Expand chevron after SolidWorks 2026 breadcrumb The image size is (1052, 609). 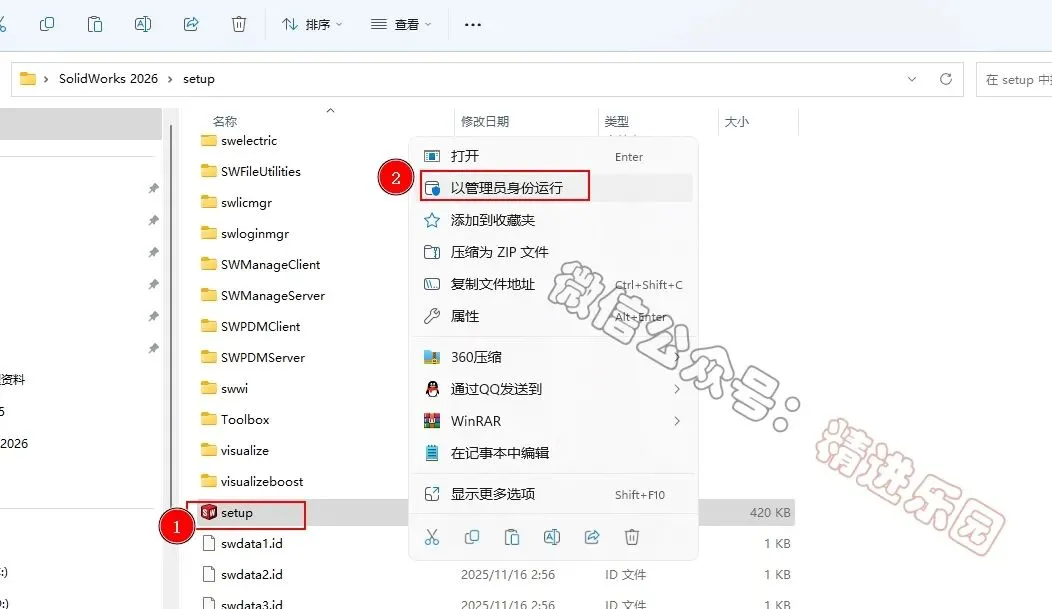pyautogui.click(x=170, y=79)
